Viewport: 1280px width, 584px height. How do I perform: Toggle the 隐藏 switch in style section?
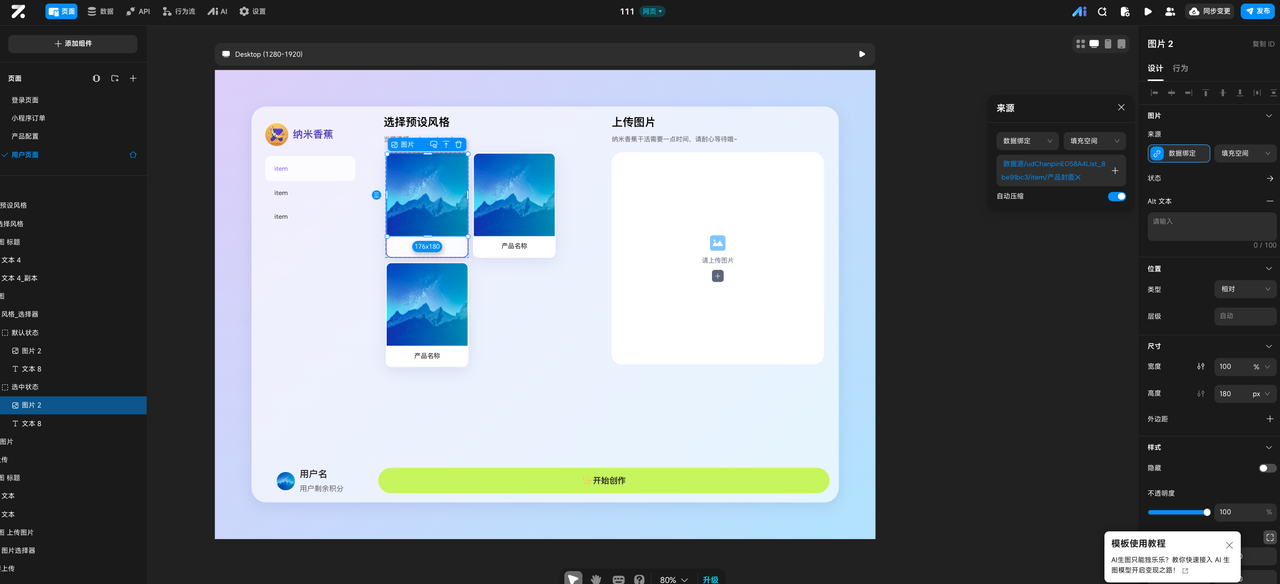tap(1267, 468)
